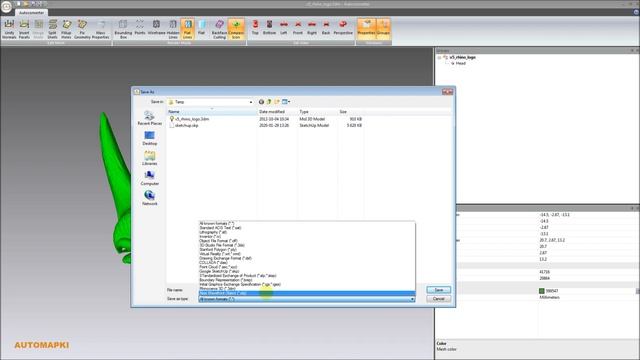Open Computer in the dialog sidebar
This screenshot has height=360, width=640.
pyautogui.click(x=149, y=178)
